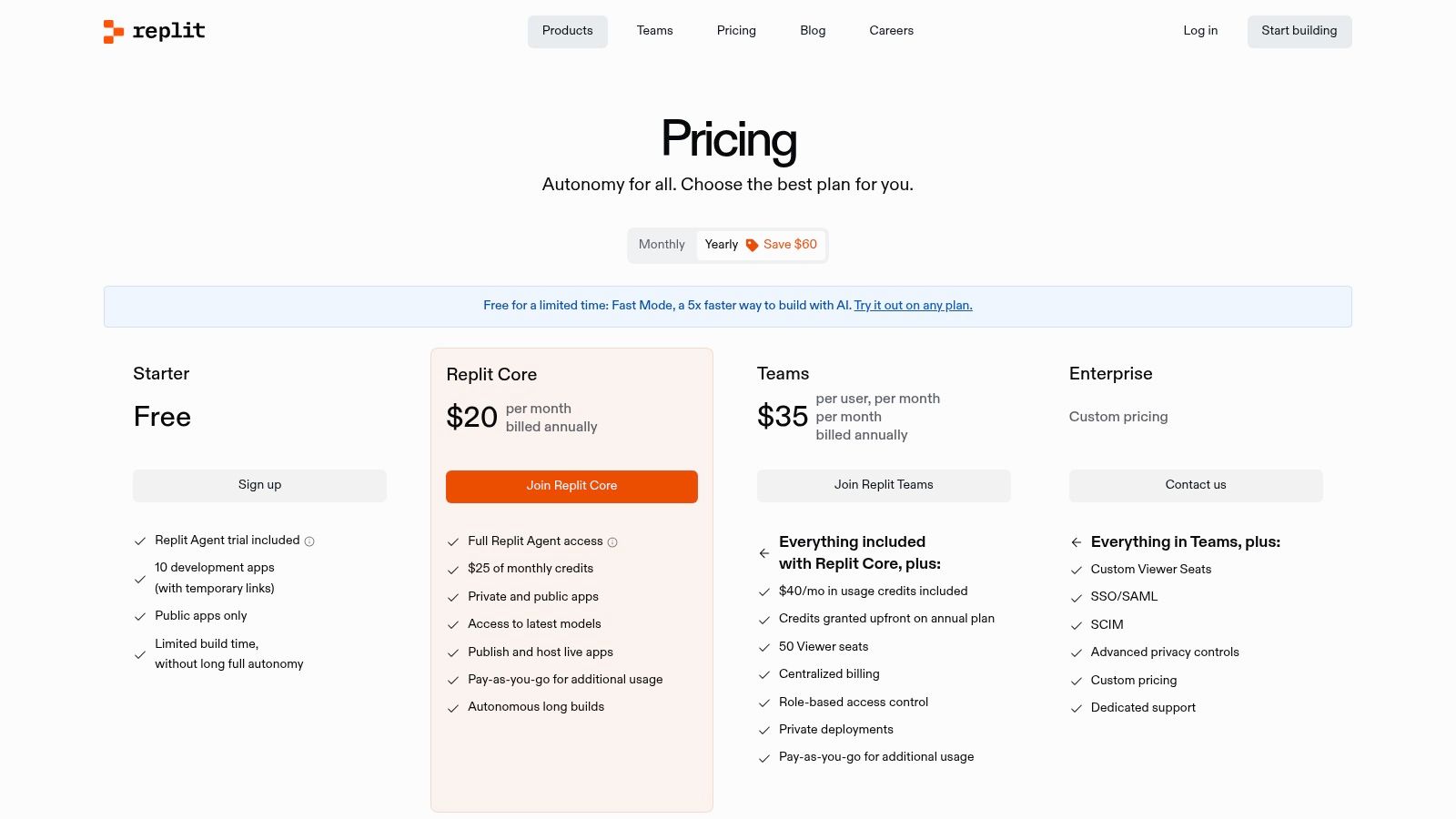
Task: Click the Replit logo icon
Action: click(x=114, y=32)
